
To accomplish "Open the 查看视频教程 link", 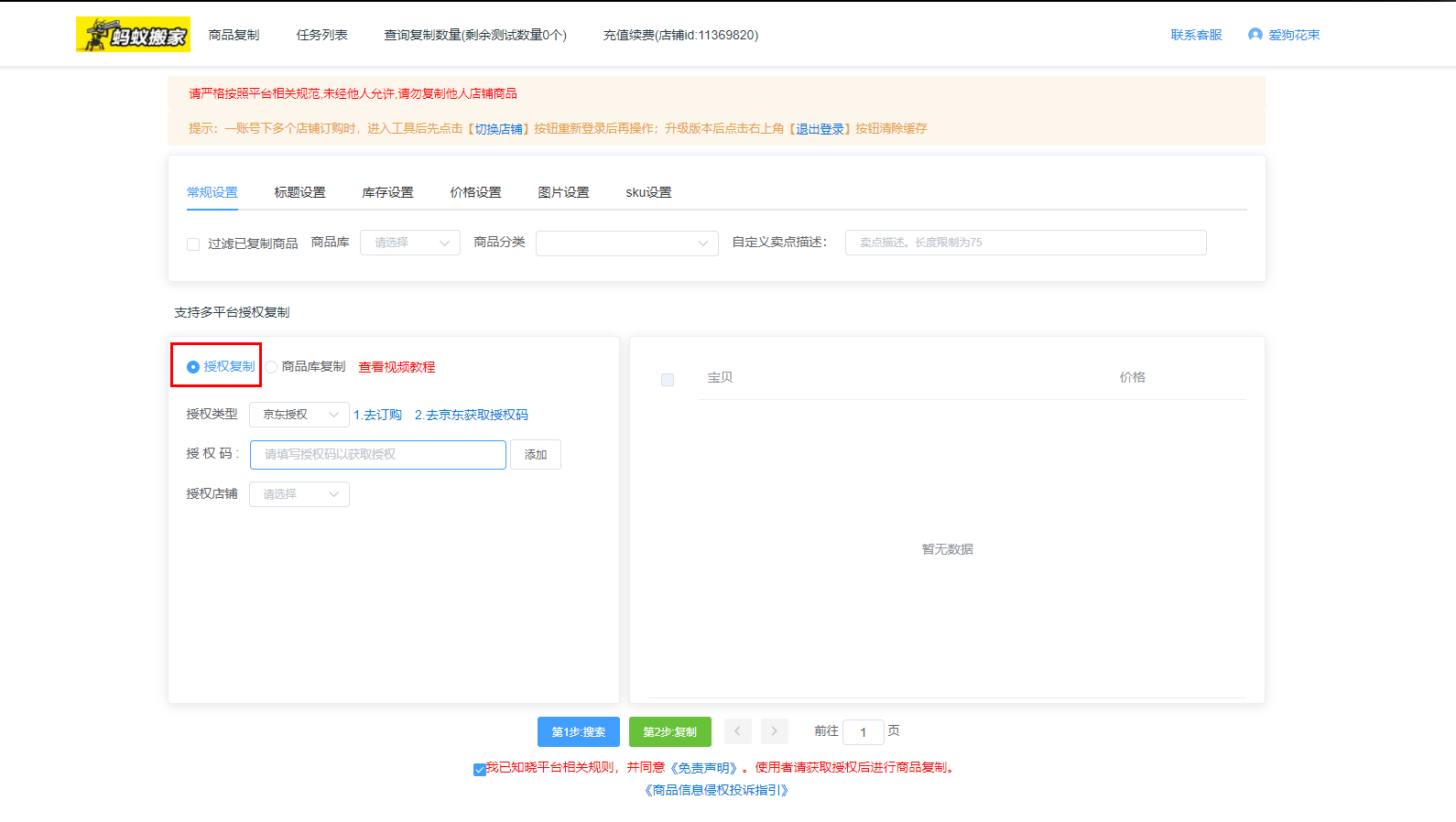I will coord(397,367).
